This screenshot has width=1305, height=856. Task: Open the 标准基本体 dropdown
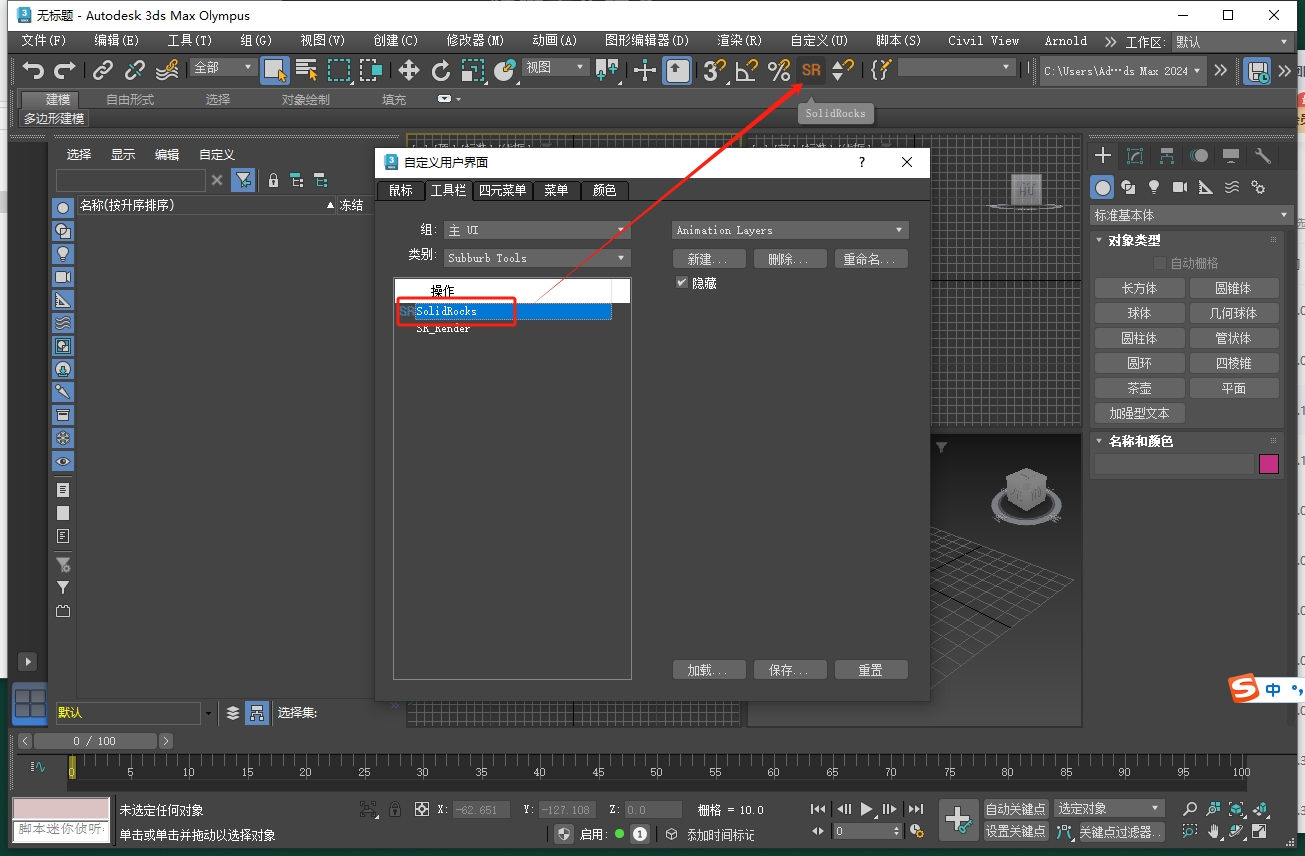coord(1192,215)
